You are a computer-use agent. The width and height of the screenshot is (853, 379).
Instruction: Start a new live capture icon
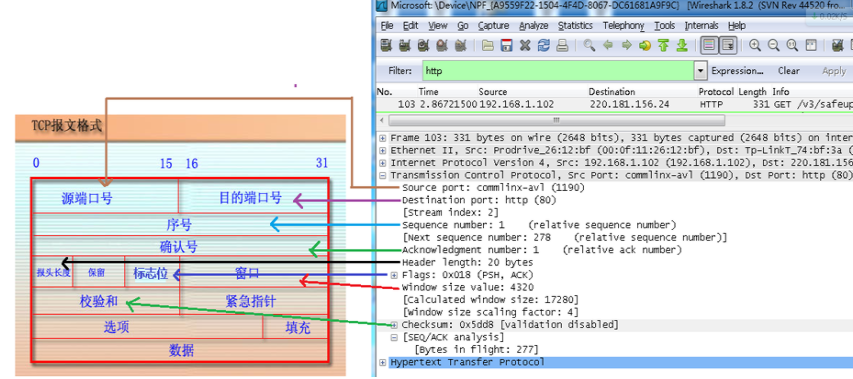pos(423,46)
